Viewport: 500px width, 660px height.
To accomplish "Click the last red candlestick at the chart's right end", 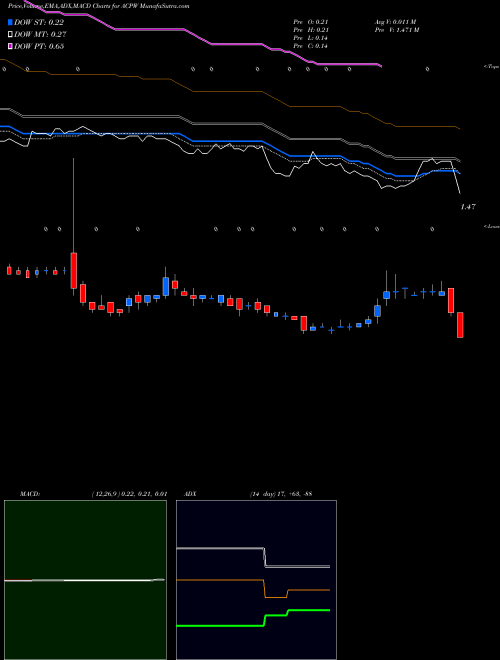I will 460,325.
